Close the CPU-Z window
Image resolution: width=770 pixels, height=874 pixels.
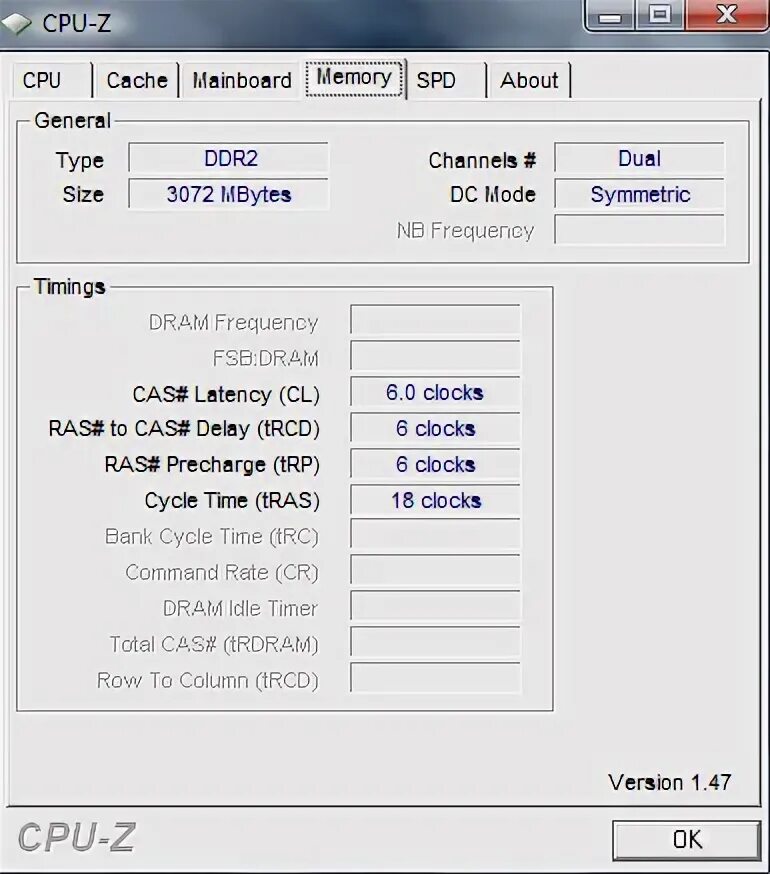[x=726, y=14]
